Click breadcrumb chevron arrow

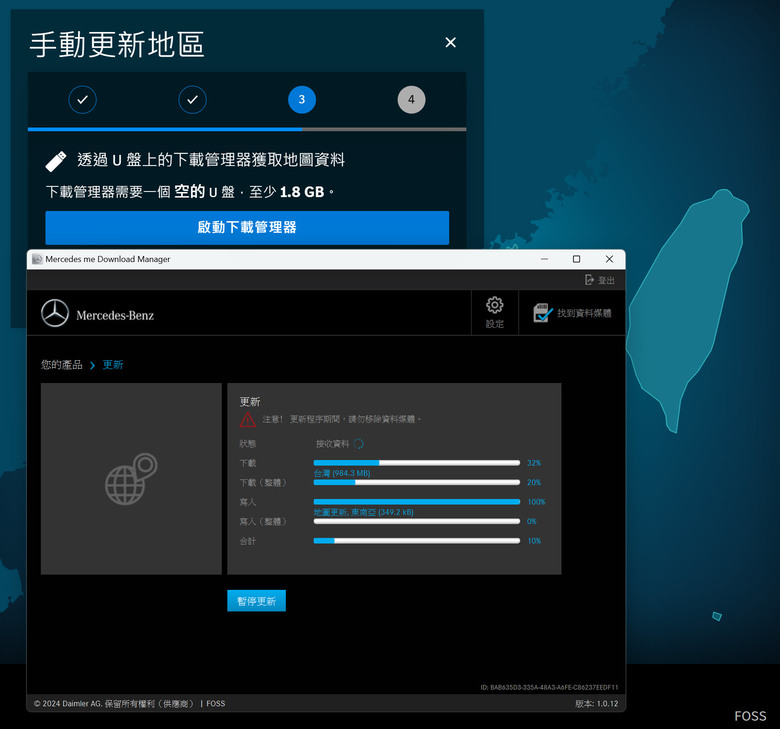[93, 366]
